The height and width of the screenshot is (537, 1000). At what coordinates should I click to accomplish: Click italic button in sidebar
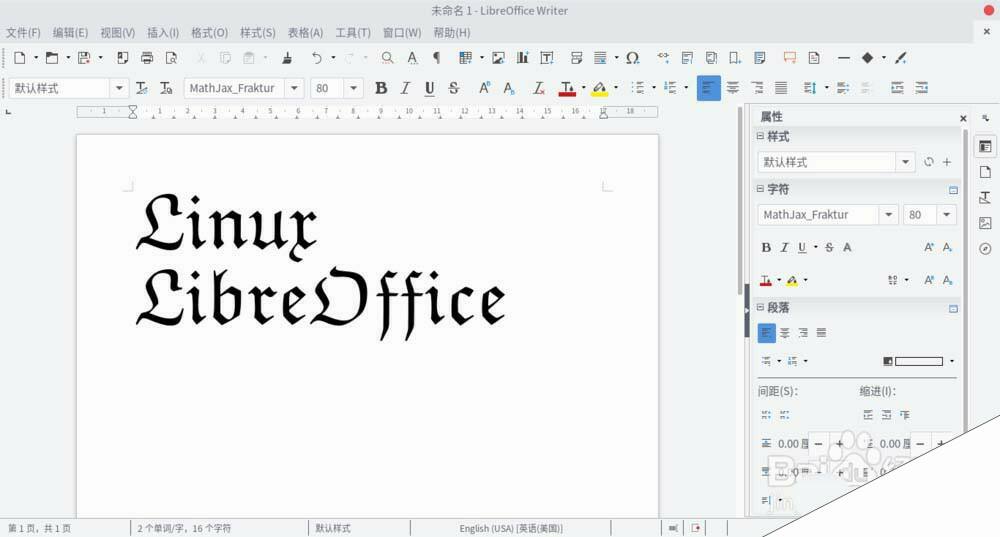click(784, 247)
